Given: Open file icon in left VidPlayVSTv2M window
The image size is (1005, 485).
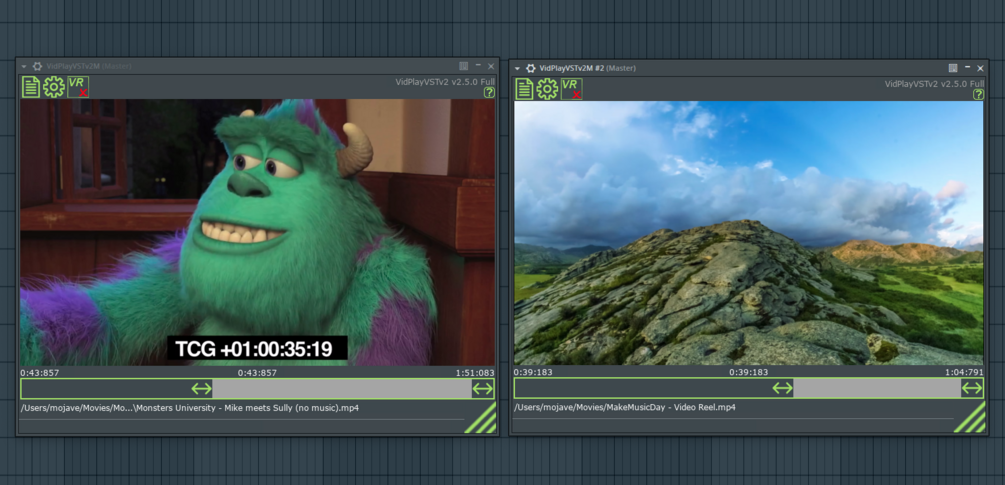Looking at the screenshot, I should 31,87.
